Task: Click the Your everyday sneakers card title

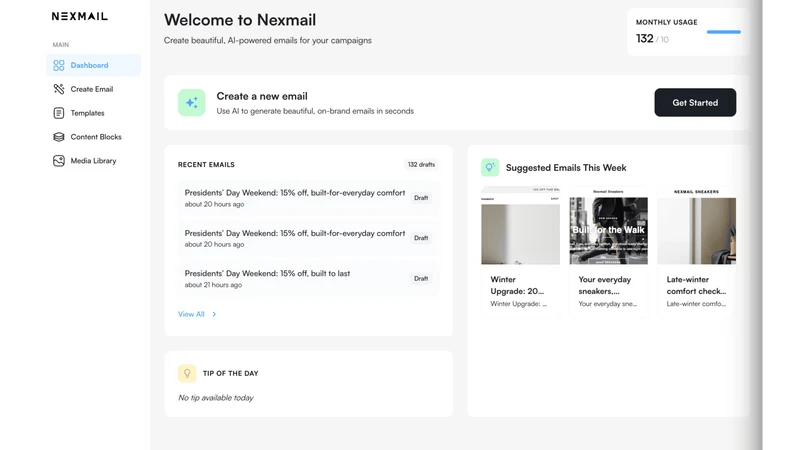Action: click(605, 285)
